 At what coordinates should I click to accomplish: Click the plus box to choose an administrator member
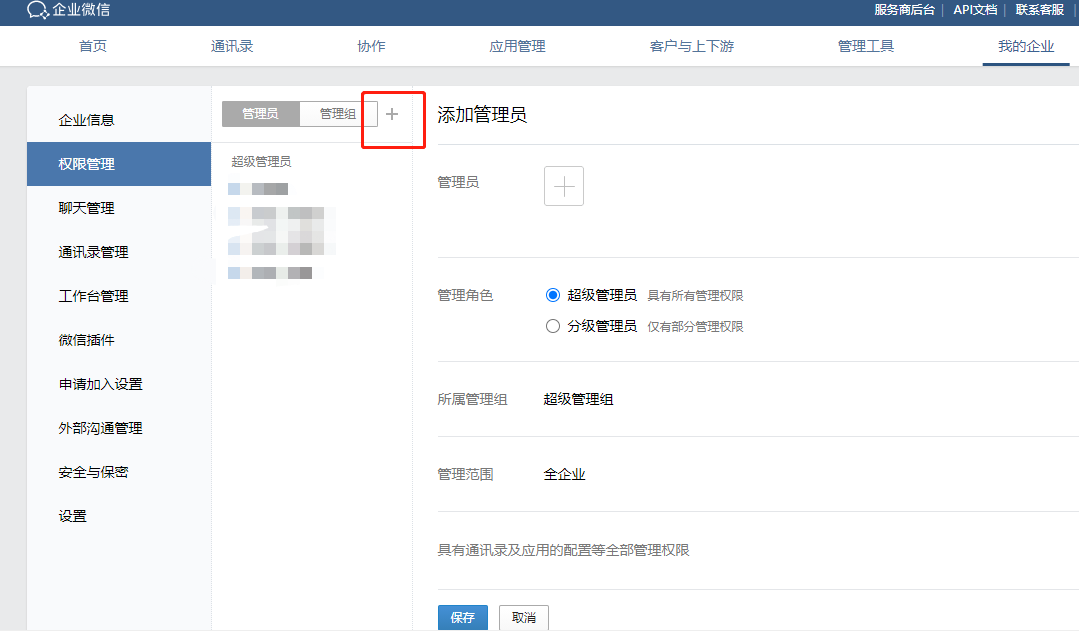tap(563, 186)
